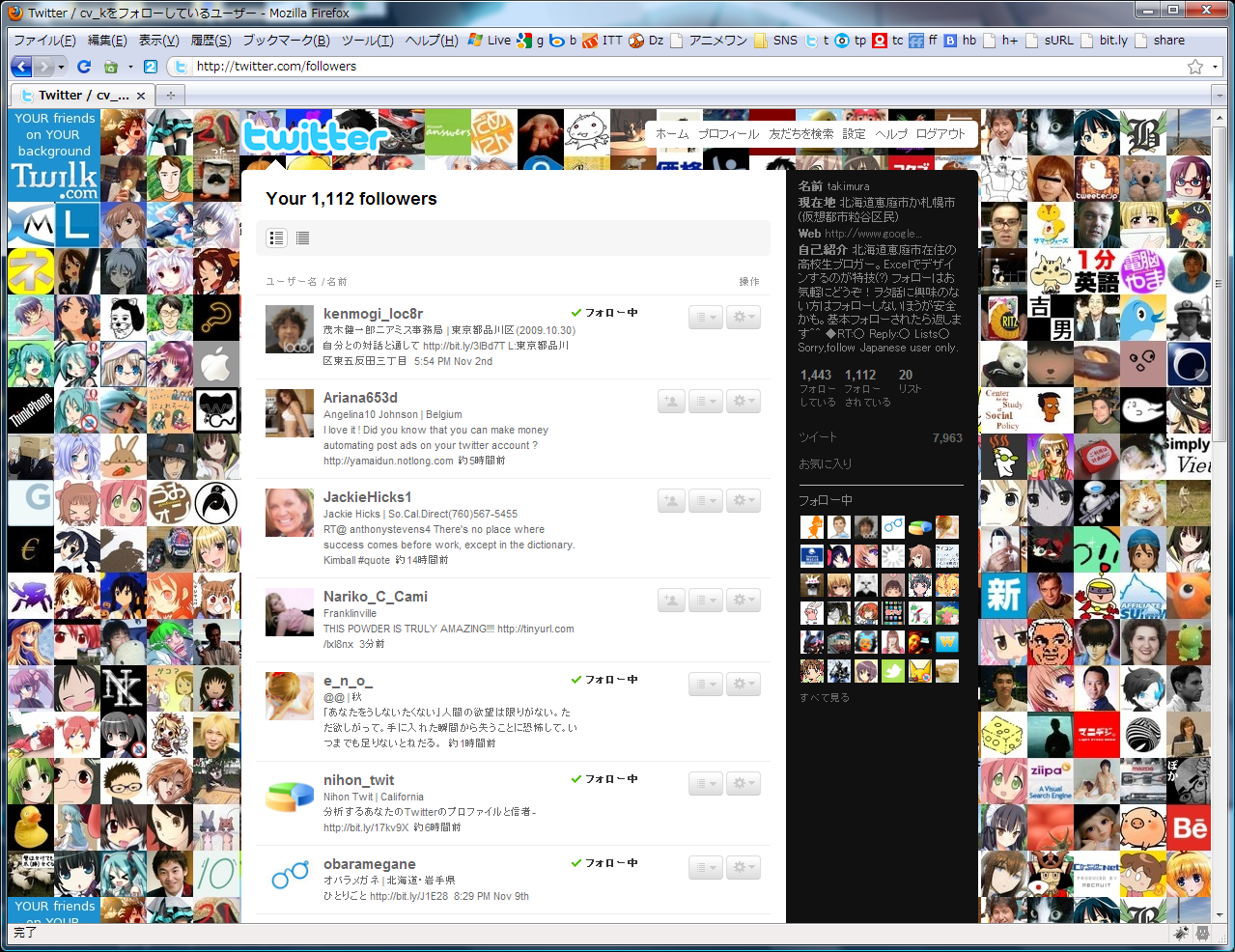The height and width of the screenshot is (952, 1235).
Task: Follow Nariko_C_Cami with the add-user button
Action: pos(671,600)
